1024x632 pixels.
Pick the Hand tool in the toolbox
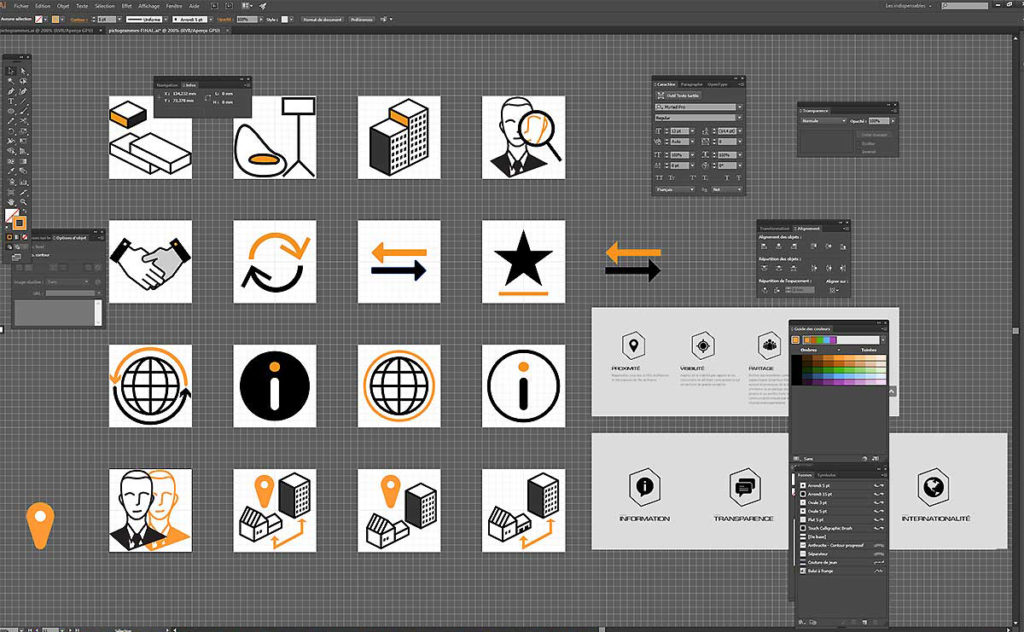[11, 202]
